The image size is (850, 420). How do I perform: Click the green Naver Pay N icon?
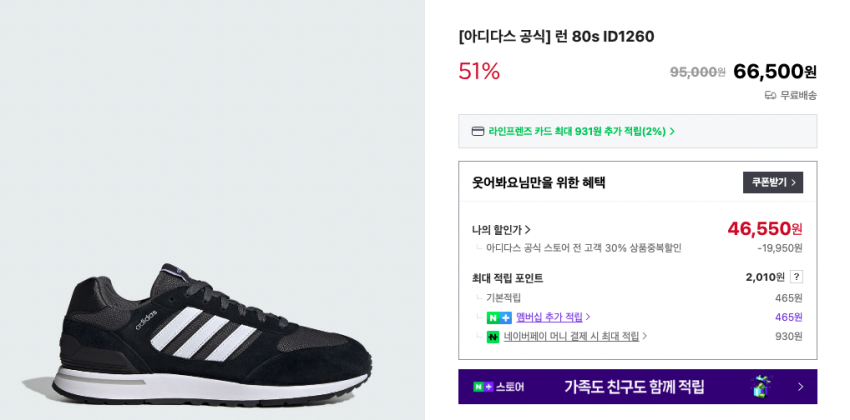pos(493,337)
